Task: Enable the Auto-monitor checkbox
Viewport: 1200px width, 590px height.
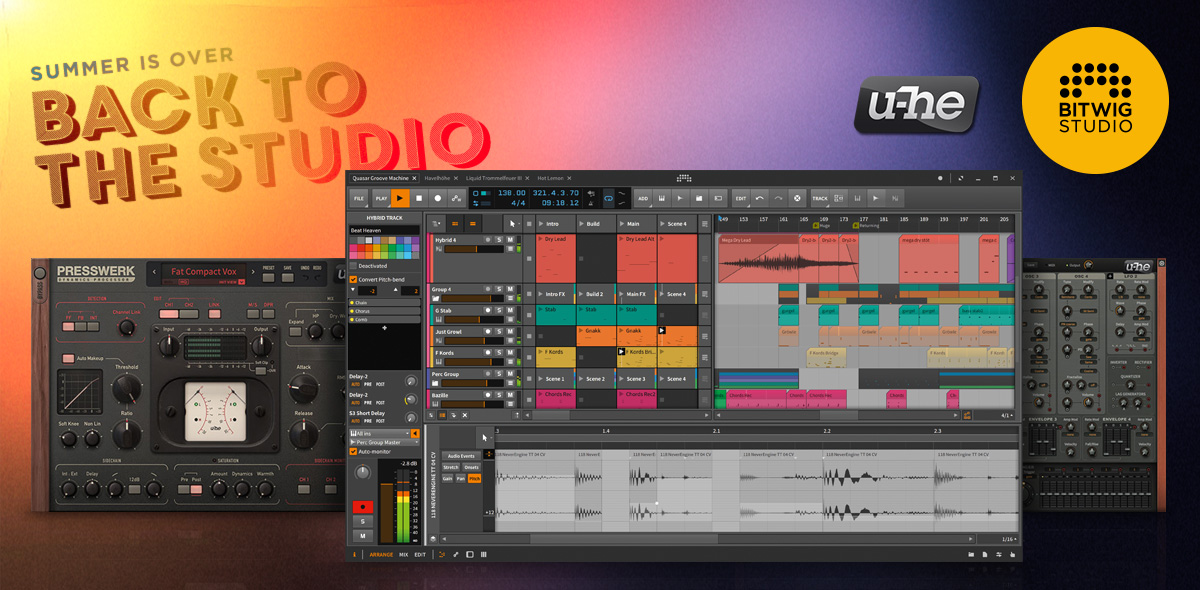Action: pos(353,451)
